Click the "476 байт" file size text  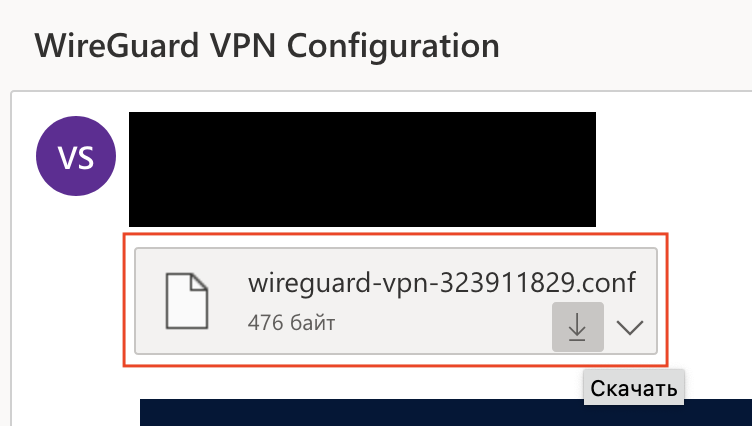coord(291,323)
